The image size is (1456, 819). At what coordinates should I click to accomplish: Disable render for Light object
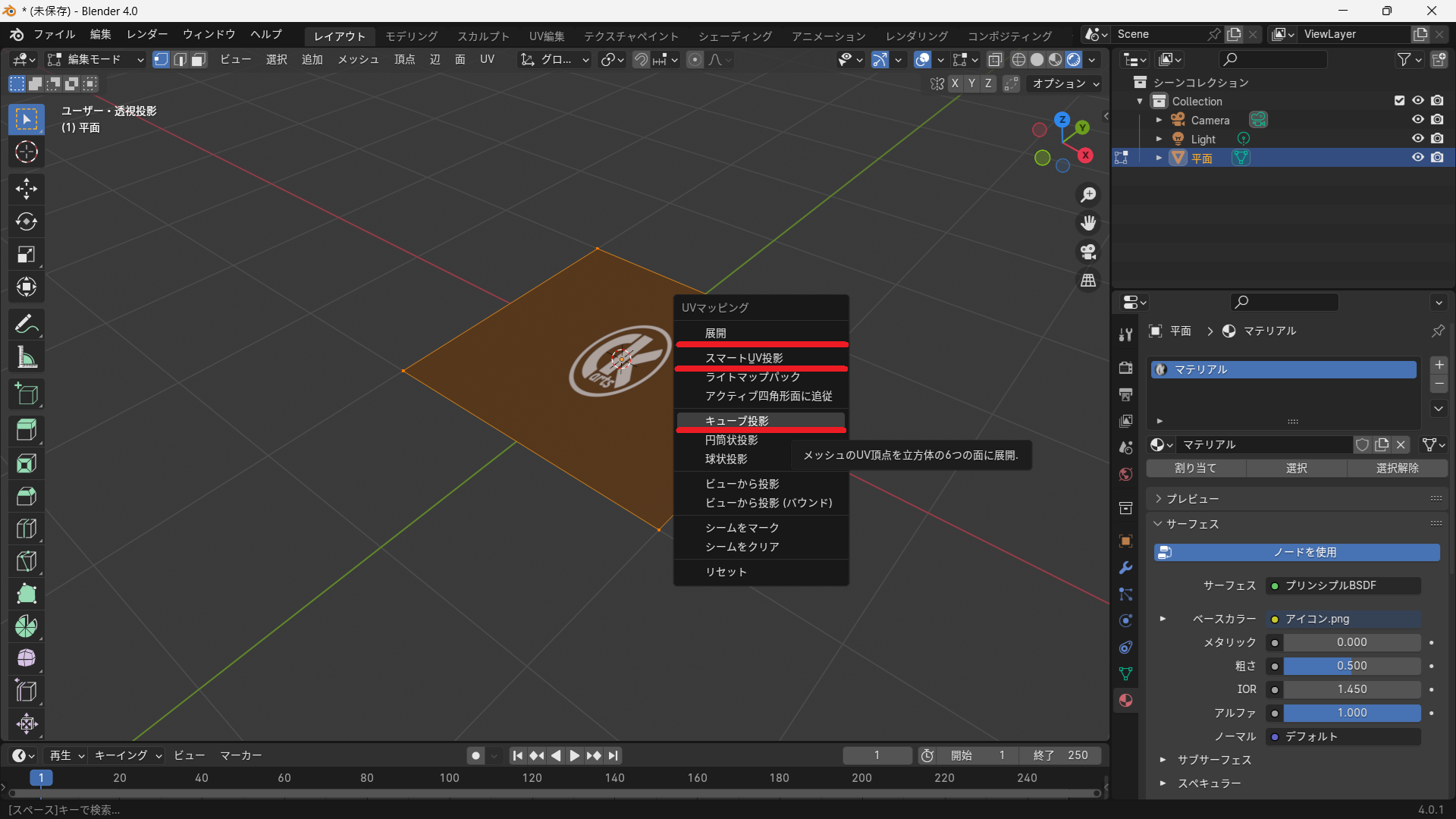[1437, 139]
